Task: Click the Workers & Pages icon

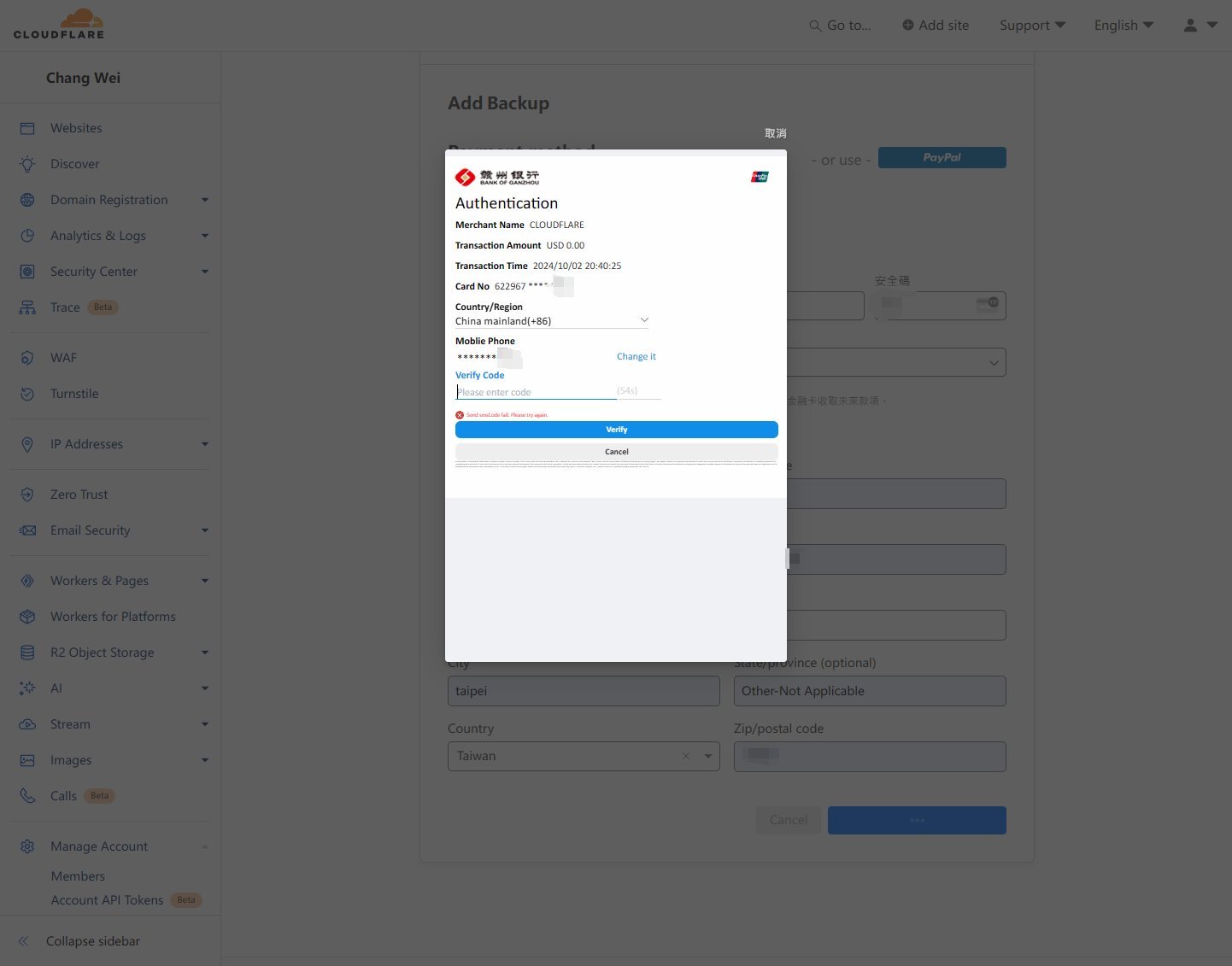Action: pyautogui.click(x=27, y=581)
